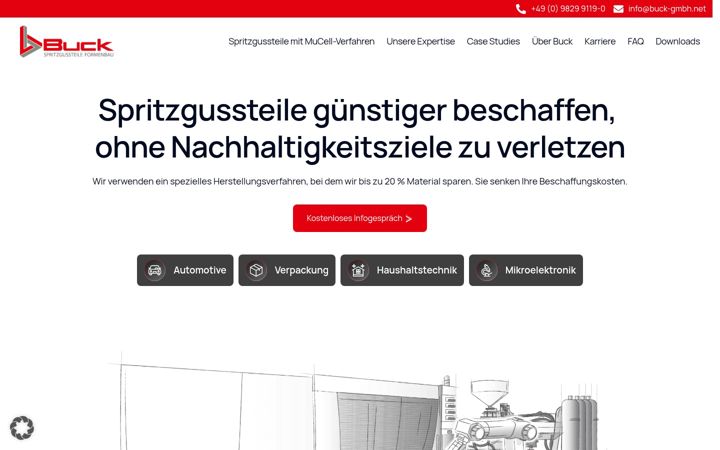
Task: Click the phone icon in the top bar
Action: [520, 9]
